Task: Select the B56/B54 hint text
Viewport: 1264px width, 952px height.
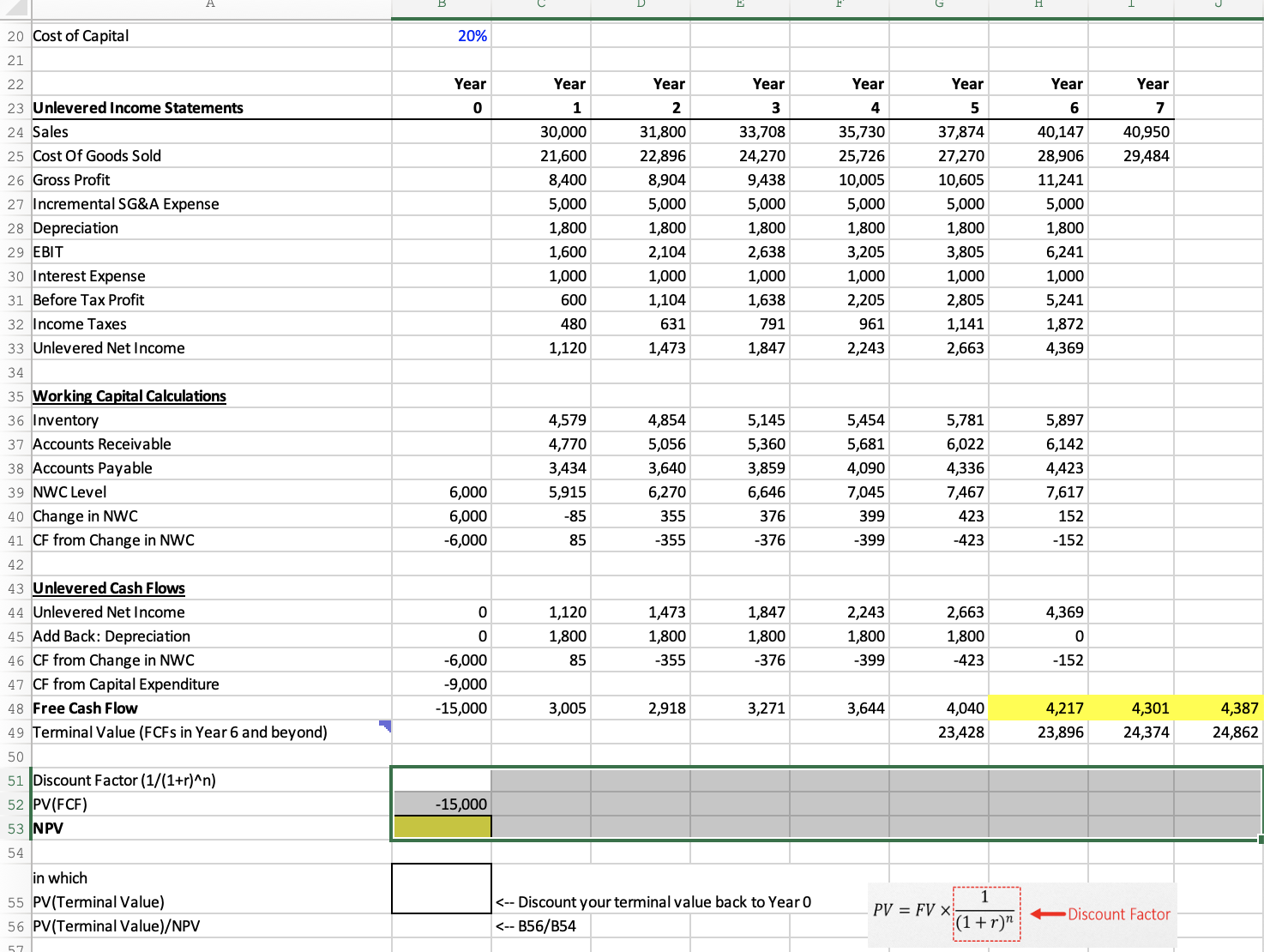Action: coord(536,926)
